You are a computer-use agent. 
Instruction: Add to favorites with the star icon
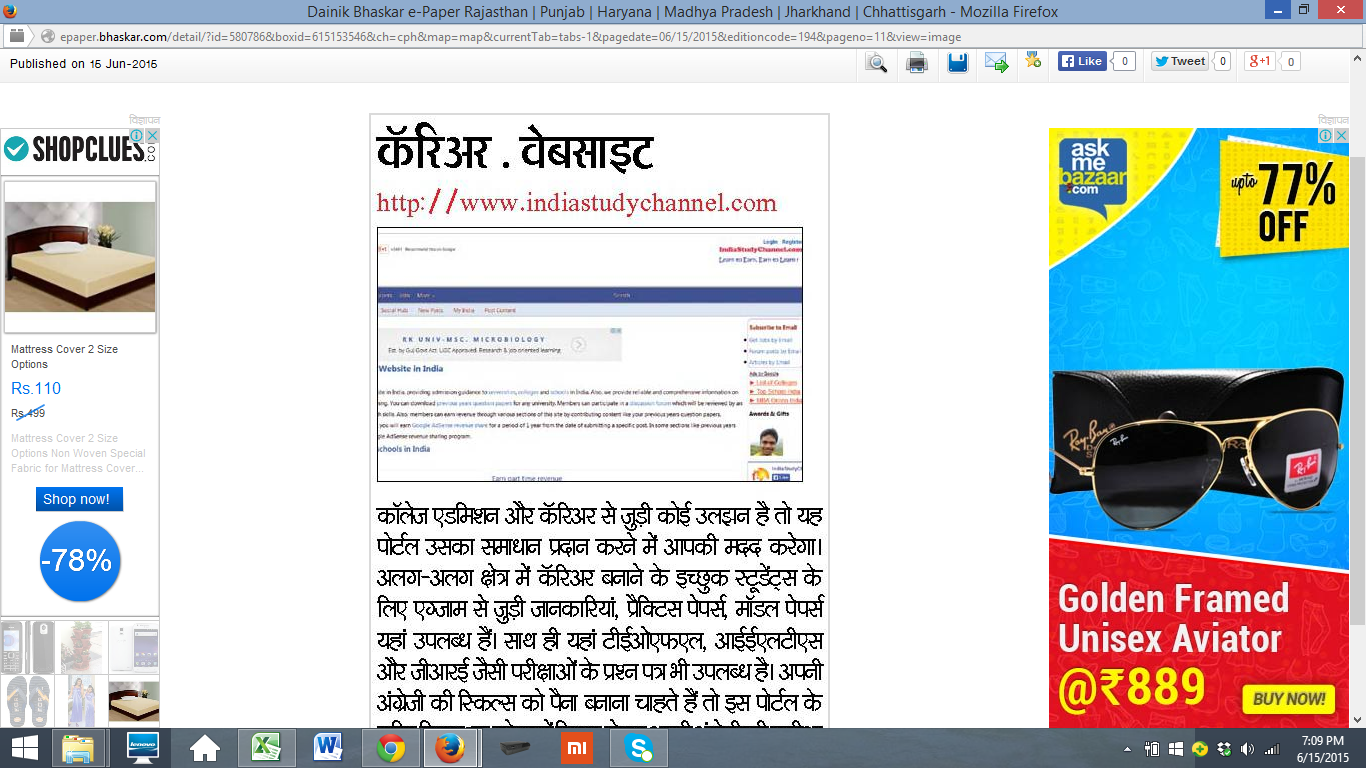click(x=1033, y=61)
